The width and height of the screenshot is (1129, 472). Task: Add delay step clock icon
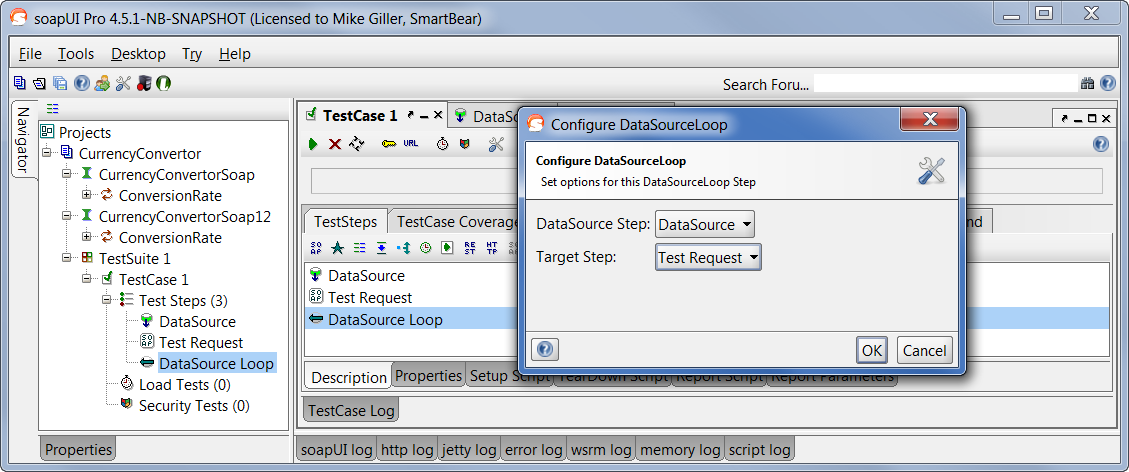click(x=426, y=248)
